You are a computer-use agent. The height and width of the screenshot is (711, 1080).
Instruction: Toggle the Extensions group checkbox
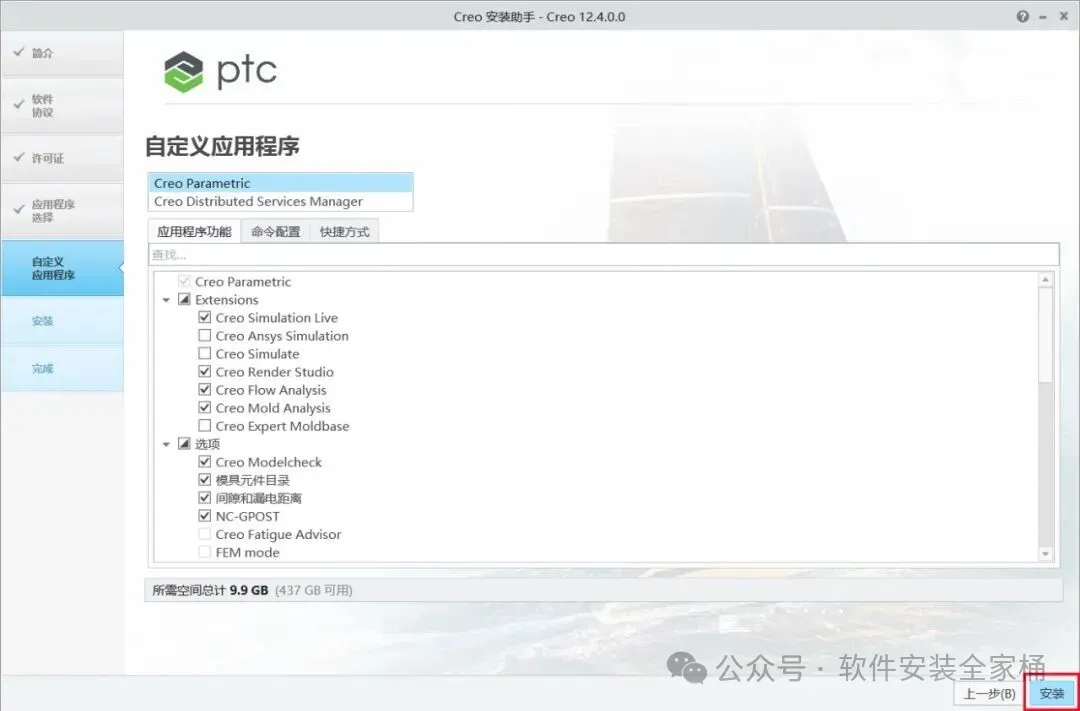[x=184, y=300]
